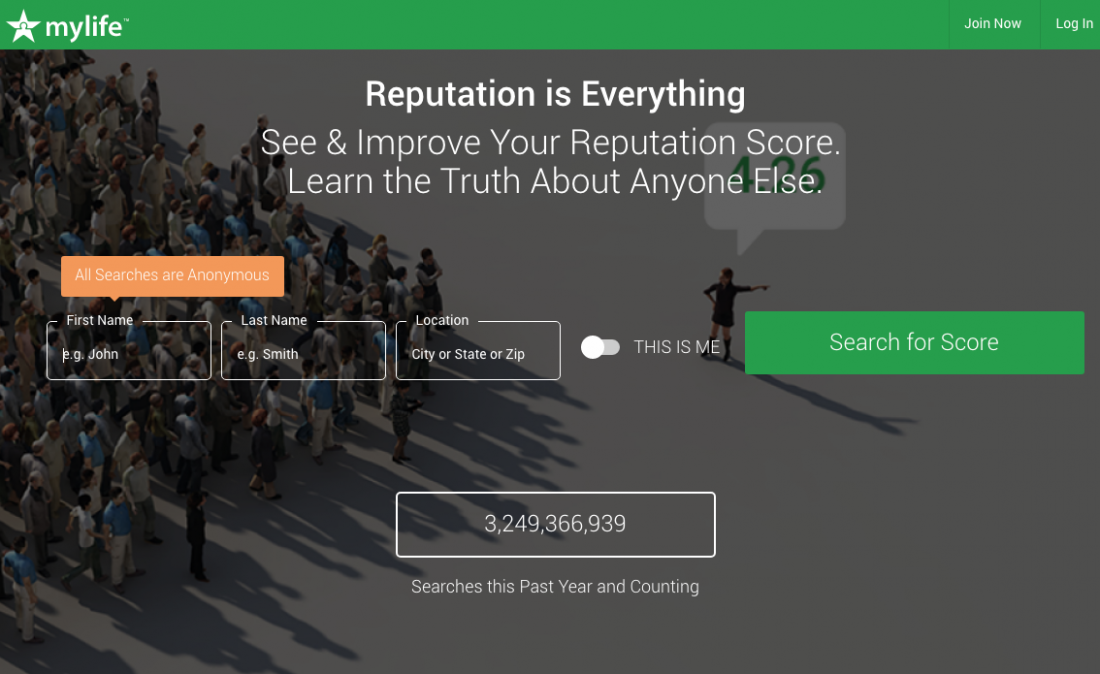
Task: Click the Last Name field label
Action: 274,321
